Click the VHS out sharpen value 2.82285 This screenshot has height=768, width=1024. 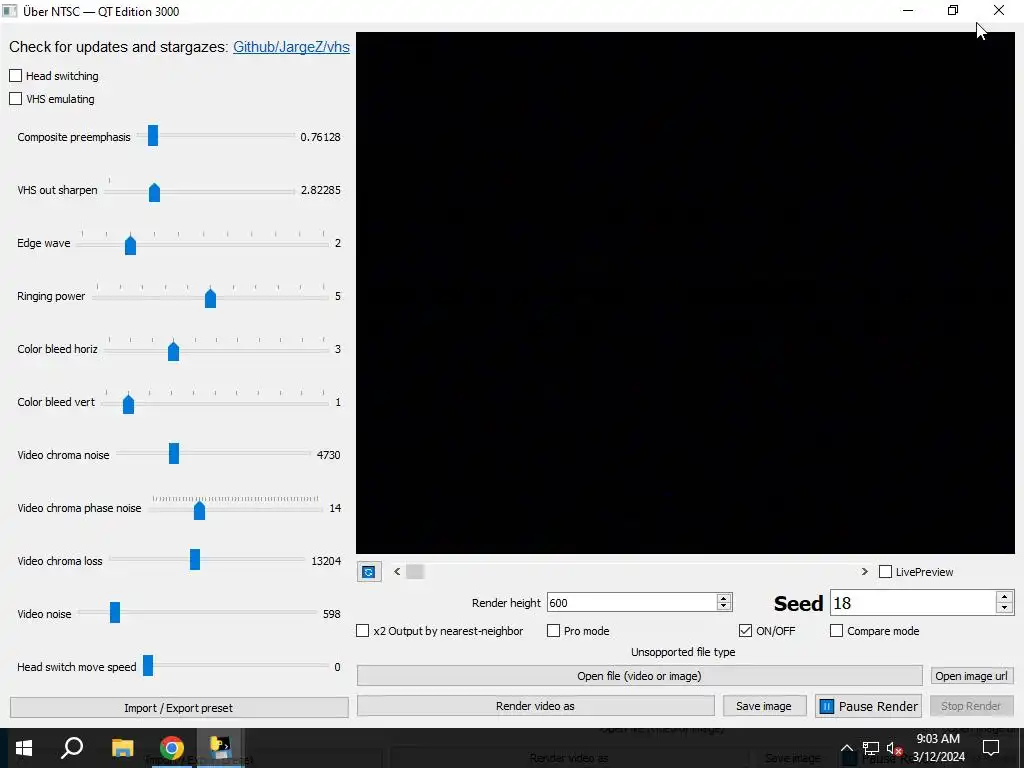click(321, 190)
